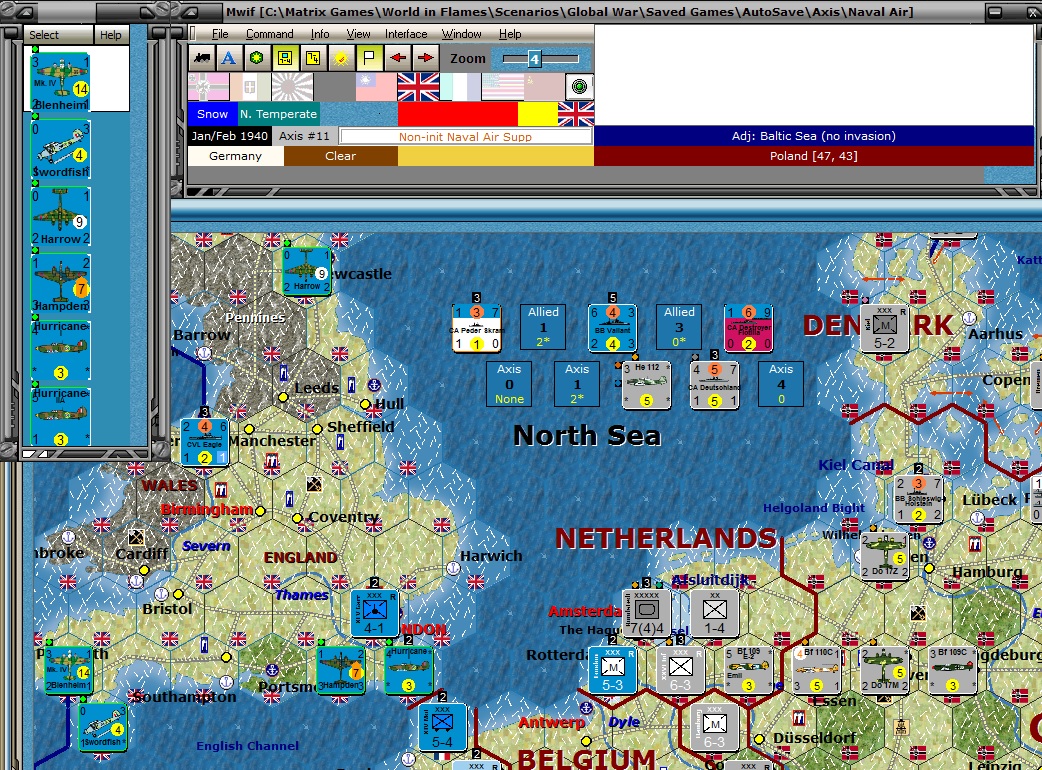This screenshot has height=770, width=1042.
Task: Select Harrow bomber counter near Newcastle
Action: pos(307,271)
